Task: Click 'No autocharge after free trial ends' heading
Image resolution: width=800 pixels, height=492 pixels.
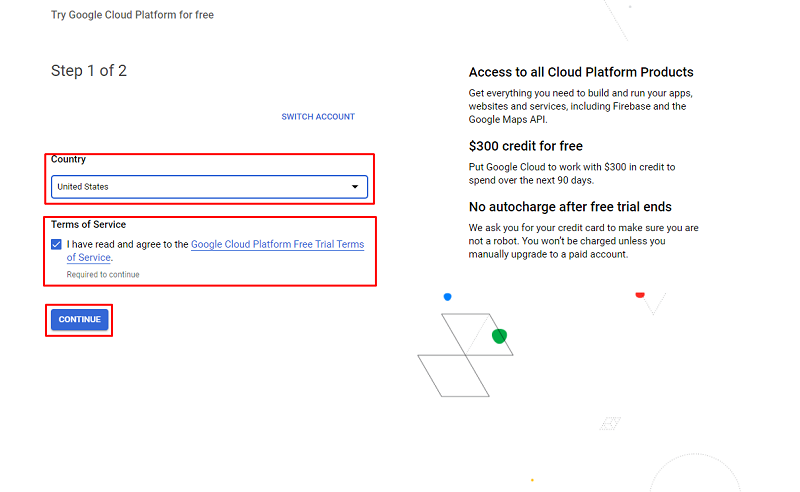Action: point(570,207)
